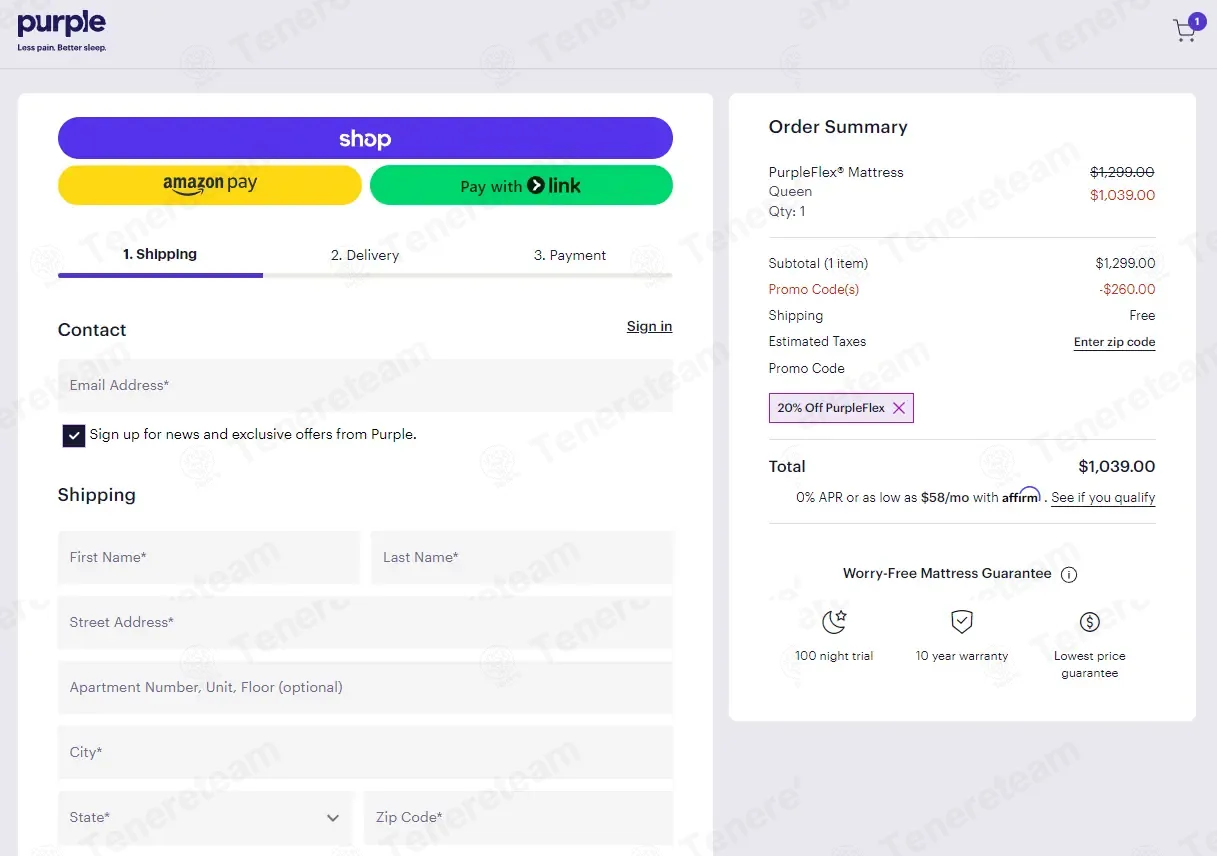The width and height of the screenshot is (1217, 856).
Task: Click the struck-through $1,299.00 price
Action: [x=1122, y=172]
